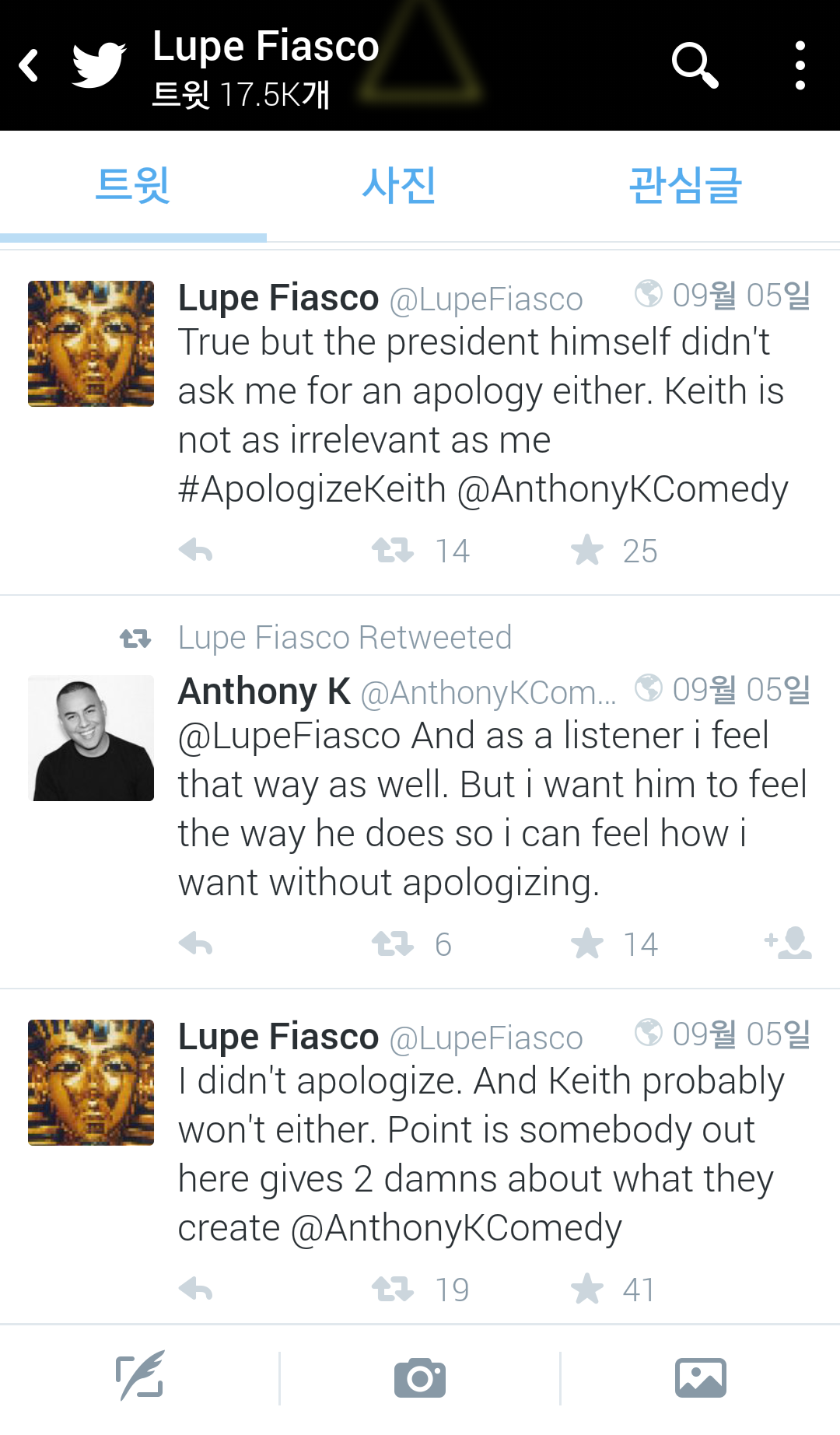Open the search magnifier icon
Screen dimensions: 840x1435
[694, 65]
